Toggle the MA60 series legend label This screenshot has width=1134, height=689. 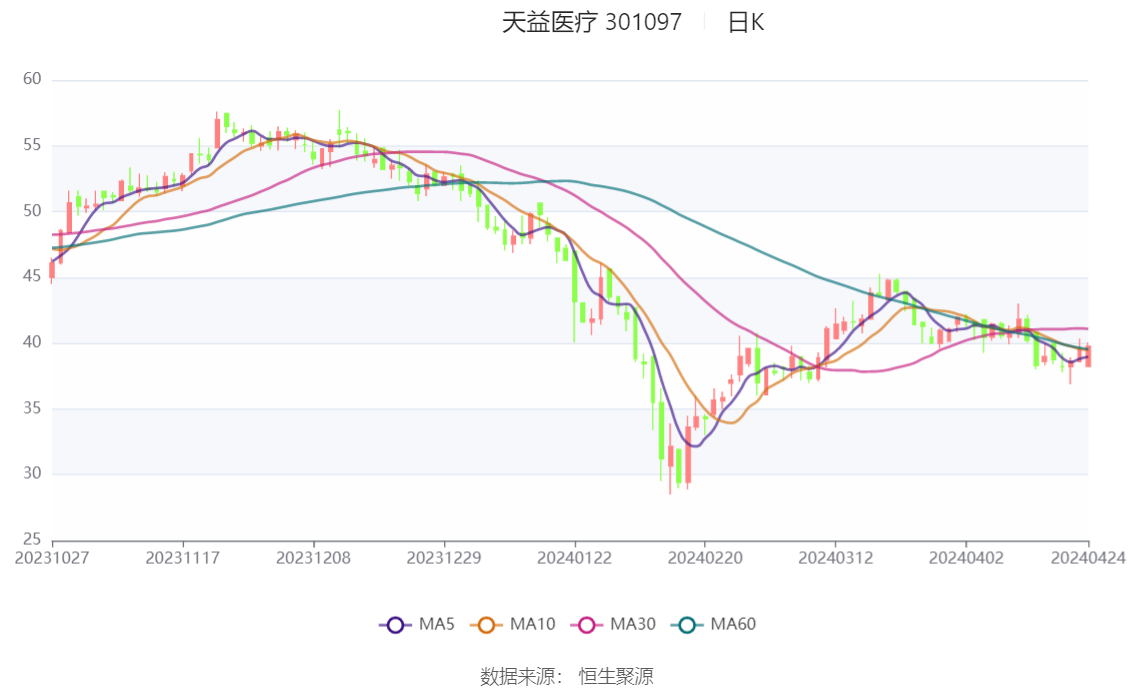[x=733, y=625]
